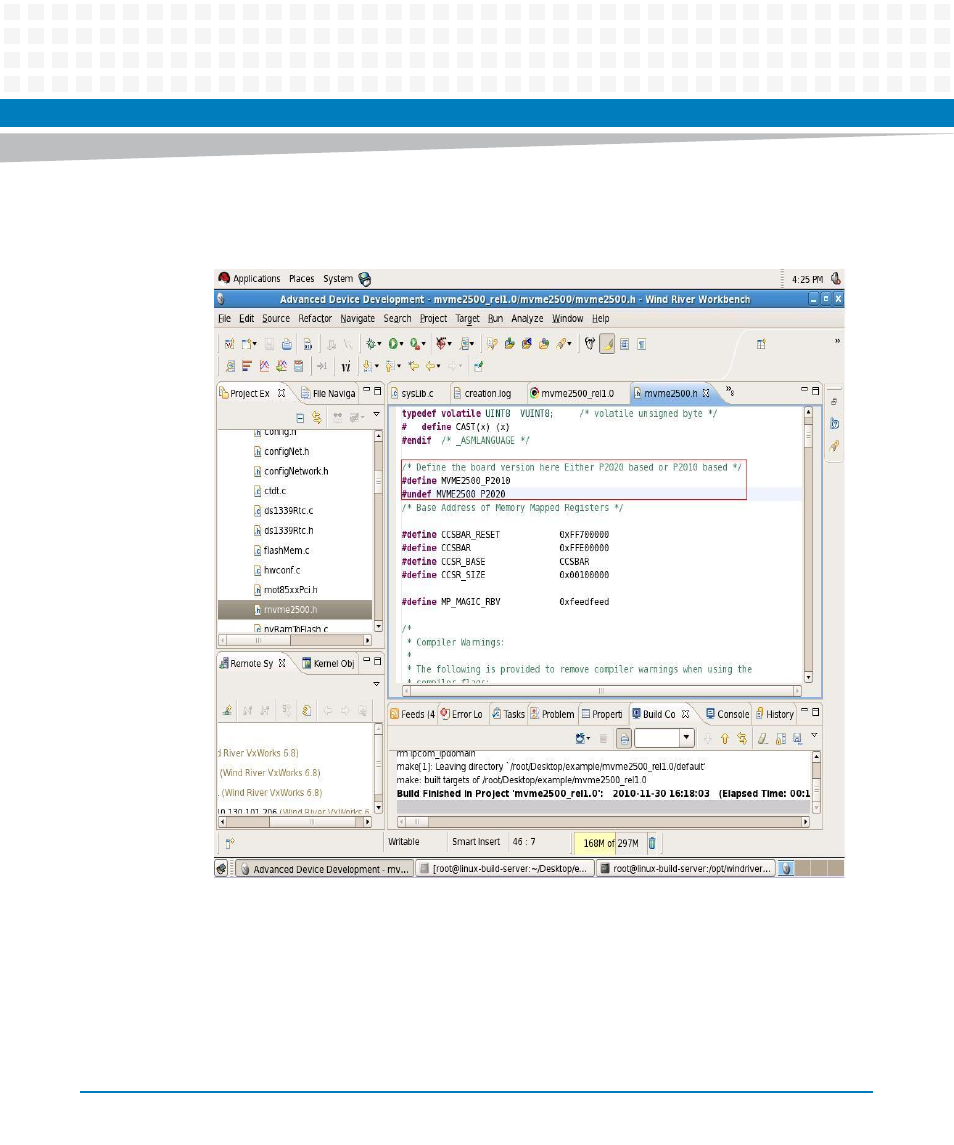The height and width of the screenshot is (1145, 954).
Task: Open Run icon dropdown arrow
Action: [x=402, y=345]
